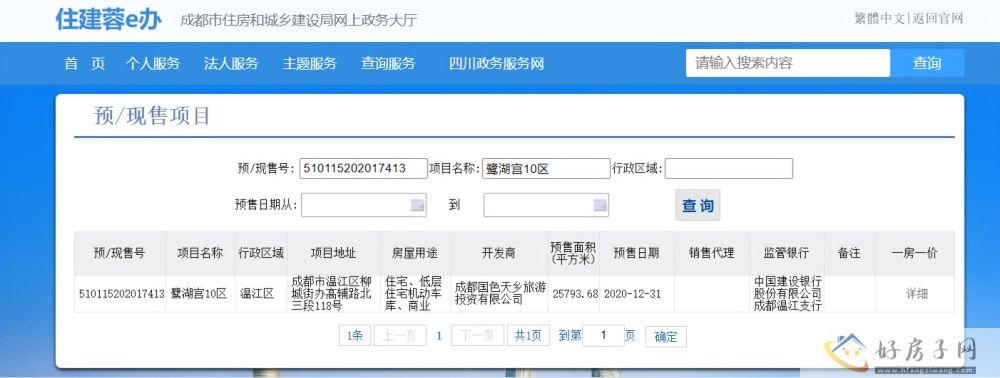1000x378 pixels.
Task: Click the 1条 pagination button
Action: [x=355, y=336]
